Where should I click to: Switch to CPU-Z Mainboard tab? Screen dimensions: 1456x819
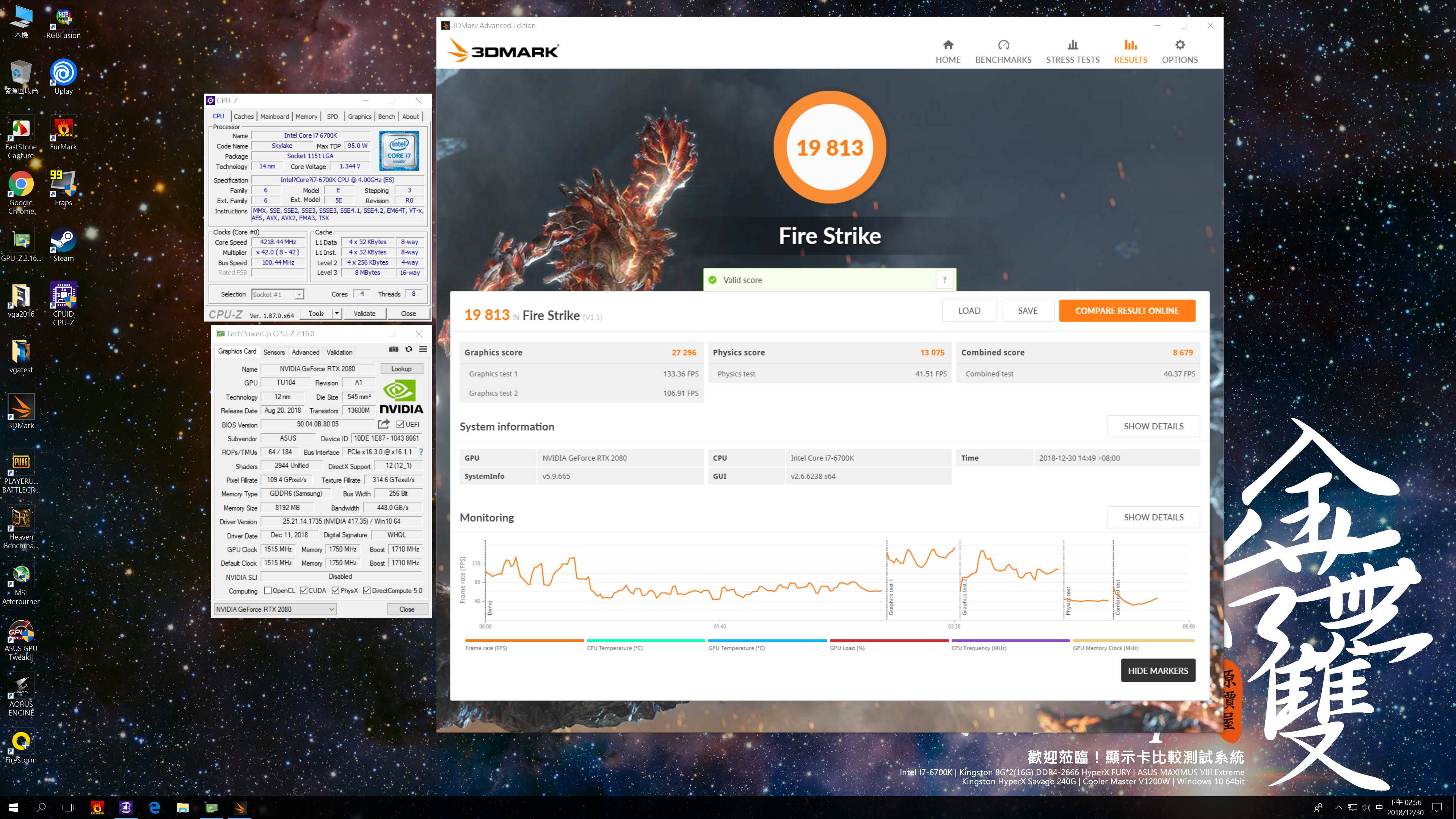pos(275,116)
